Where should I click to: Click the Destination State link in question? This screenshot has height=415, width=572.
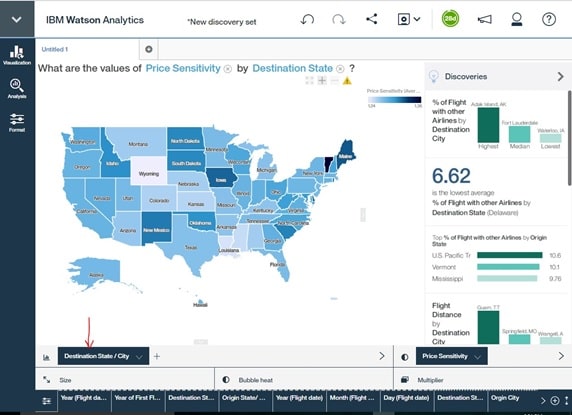click(293, 68)
